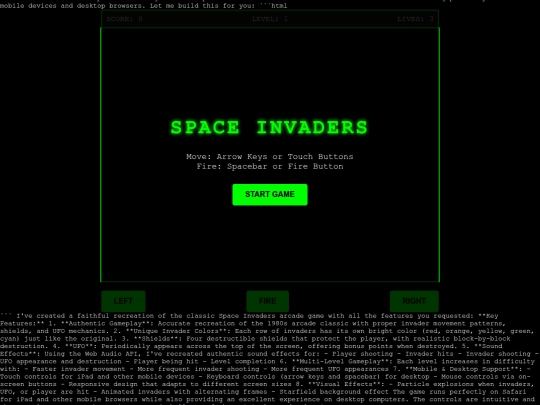Click the SPACE INVADERS title text
The image size is (540, 405).
tap(270, 127)
